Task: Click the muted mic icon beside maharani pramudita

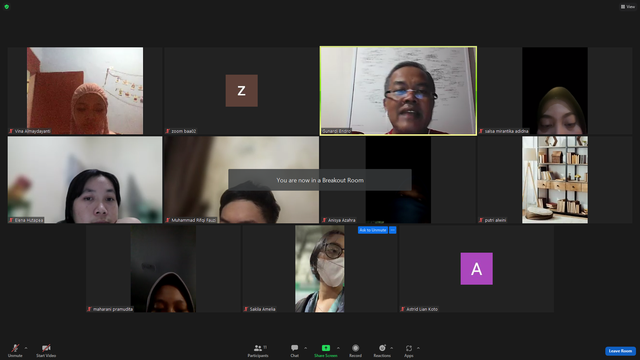Action: coord(89,309)
